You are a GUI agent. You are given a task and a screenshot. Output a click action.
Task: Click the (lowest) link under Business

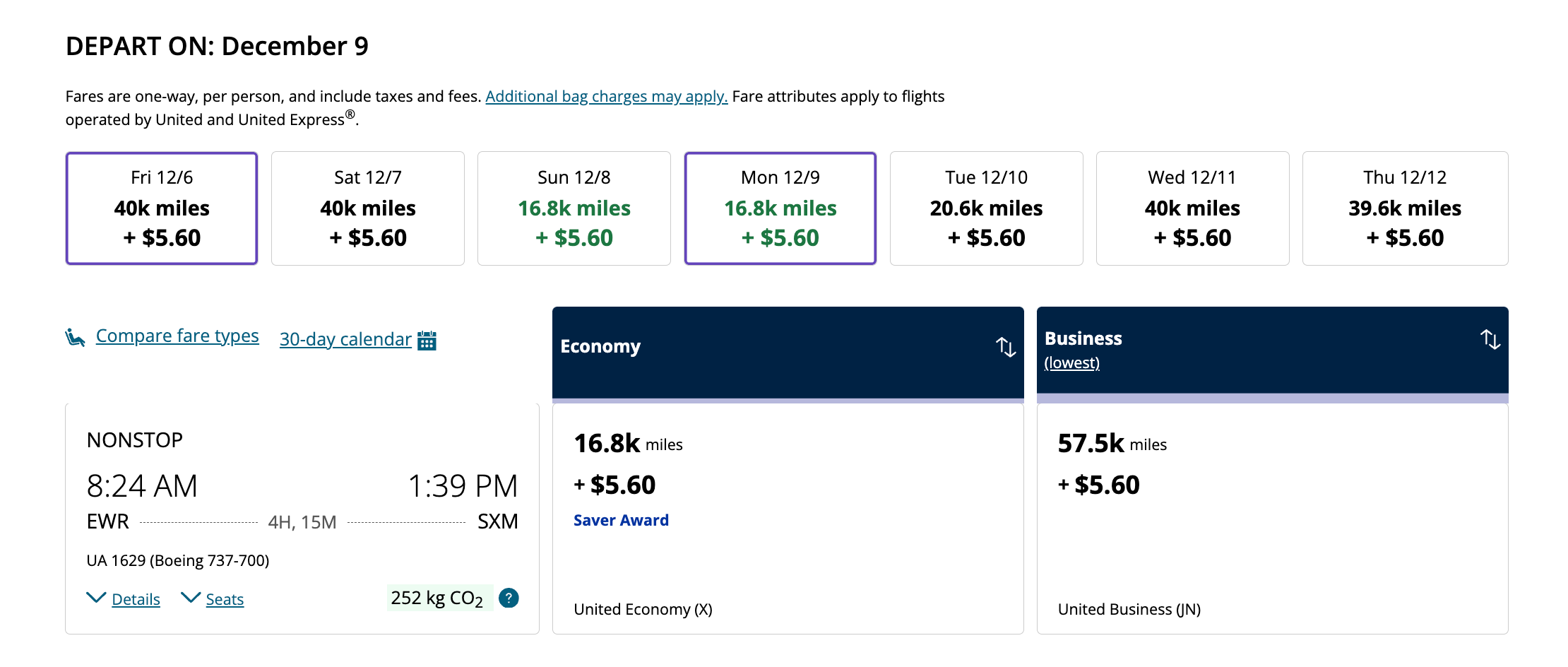(x=1071, y=363)
